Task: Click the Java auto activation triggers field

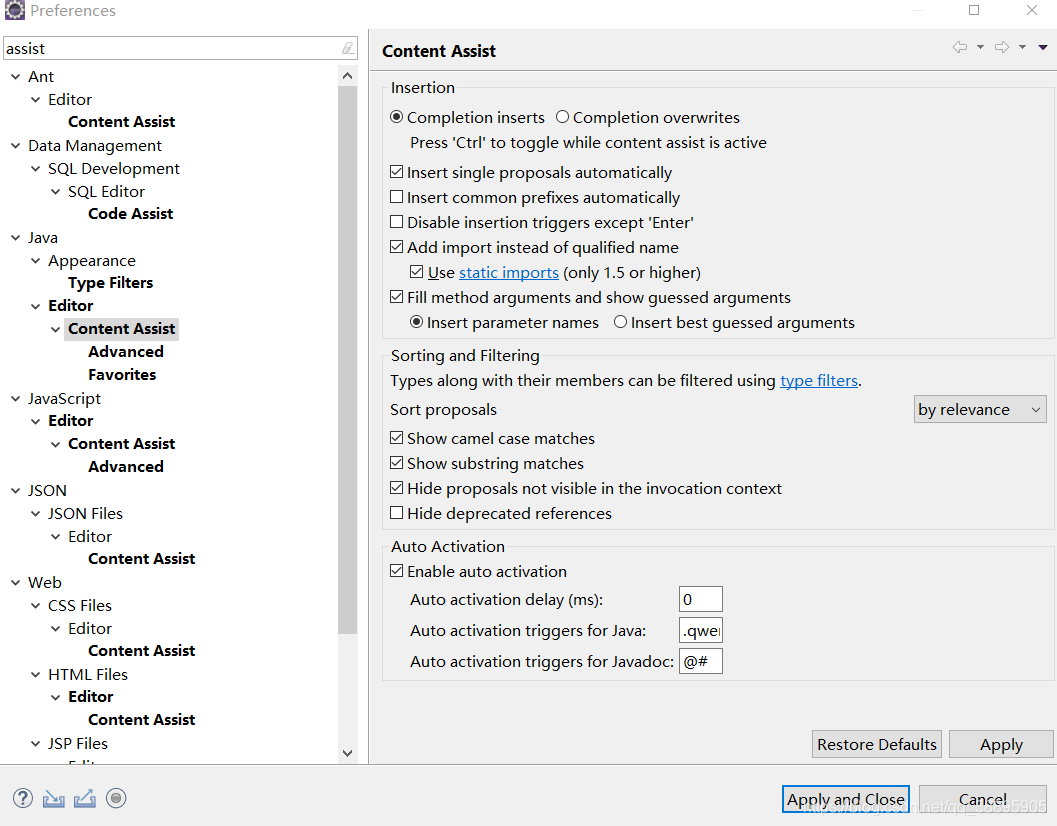Action: (x=700, y=630)
